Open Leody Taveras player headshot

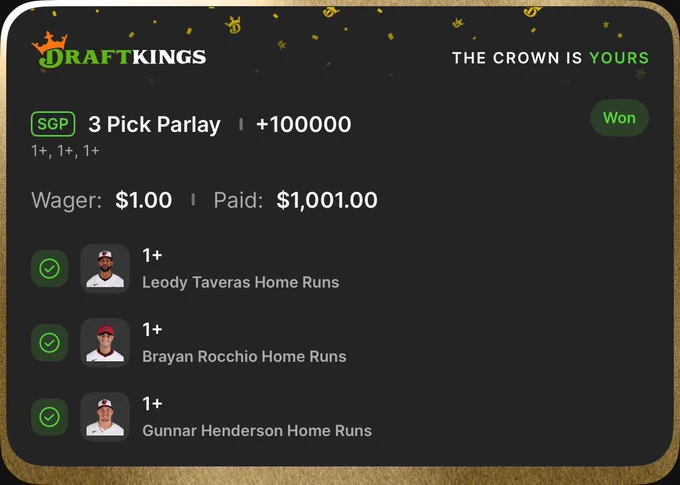[105, 269]
